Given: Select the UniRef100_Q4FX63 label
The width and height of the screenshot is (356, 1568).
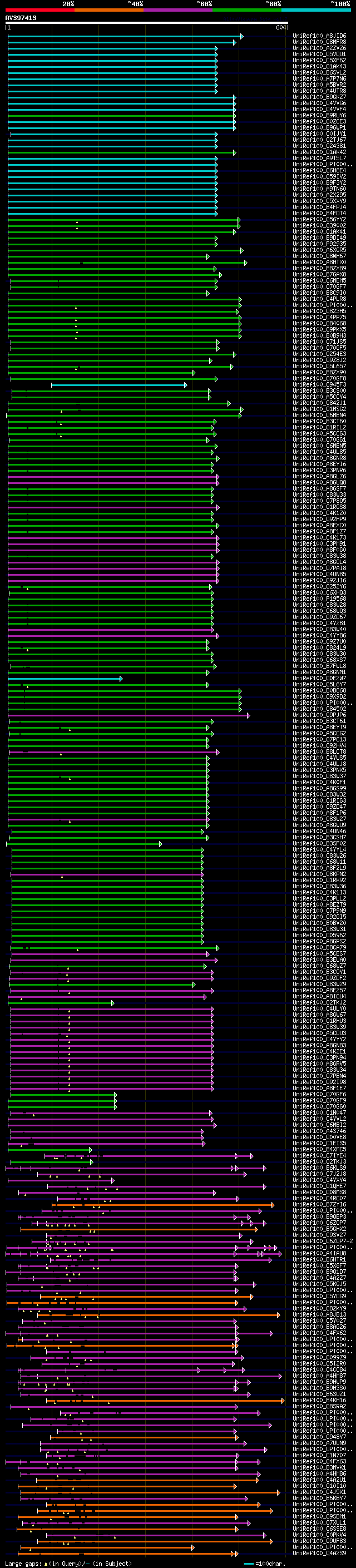Looking at the screenshot, I should click(319, 1461).
